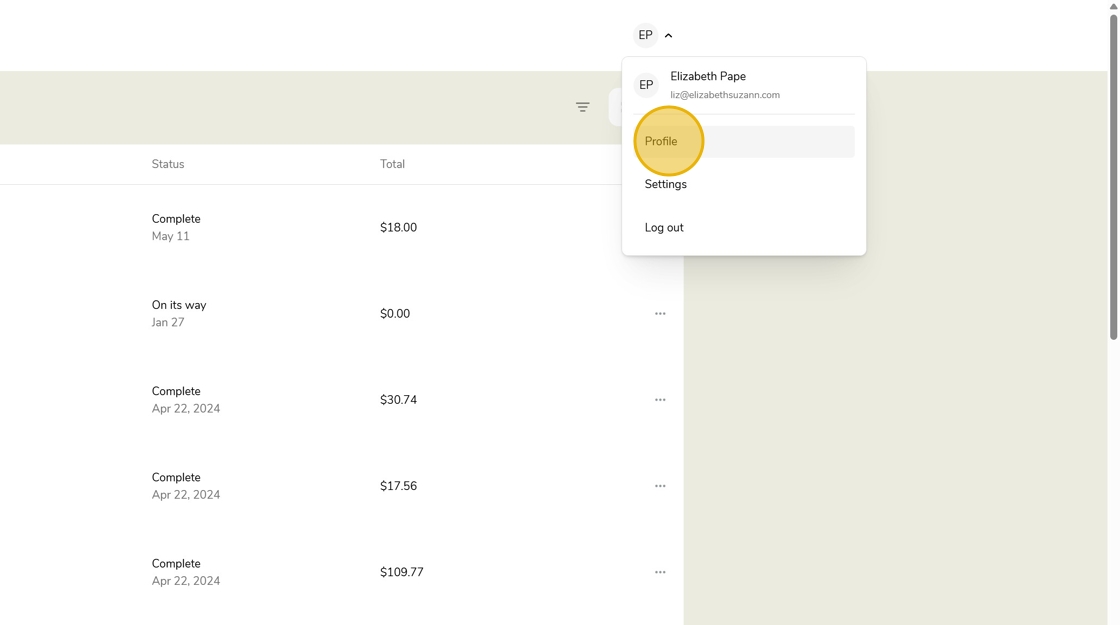Open Settings from the account menu
Image resolution: width=1120 pixels, height=625 pixels.
[666, 184]
